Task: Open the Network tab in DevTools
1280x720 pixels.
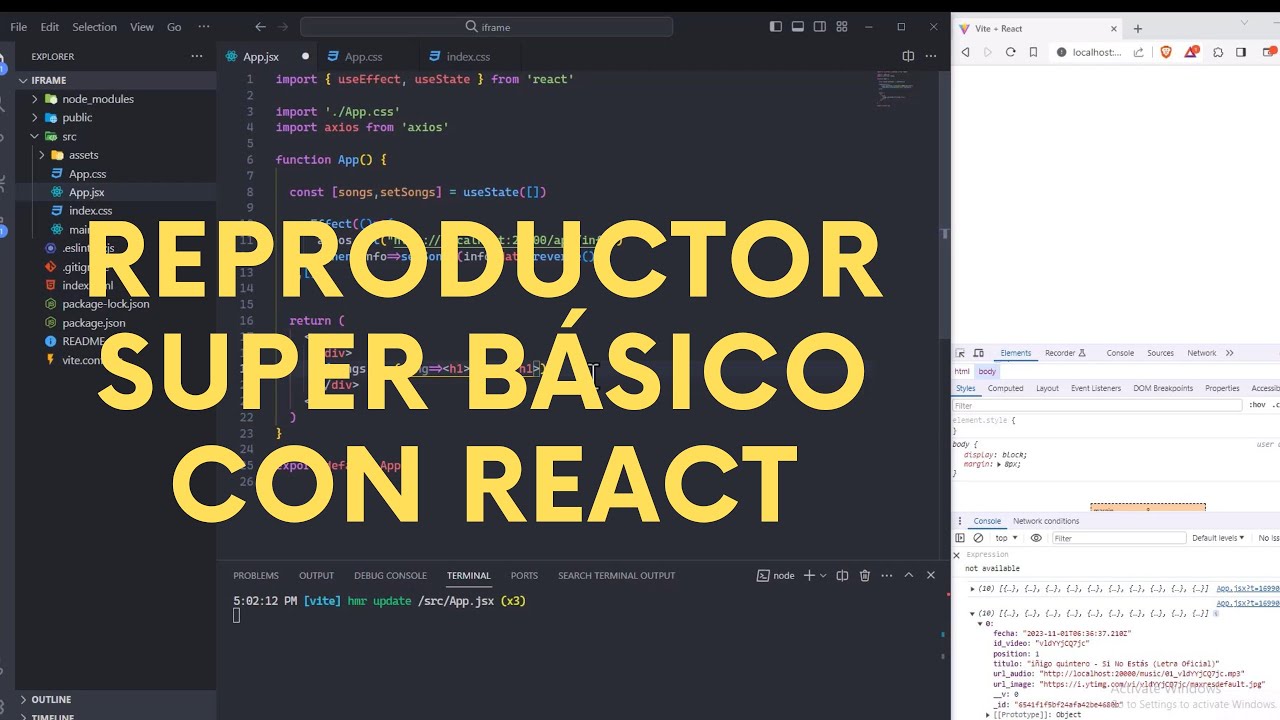Action: [x=1202, y=353]
